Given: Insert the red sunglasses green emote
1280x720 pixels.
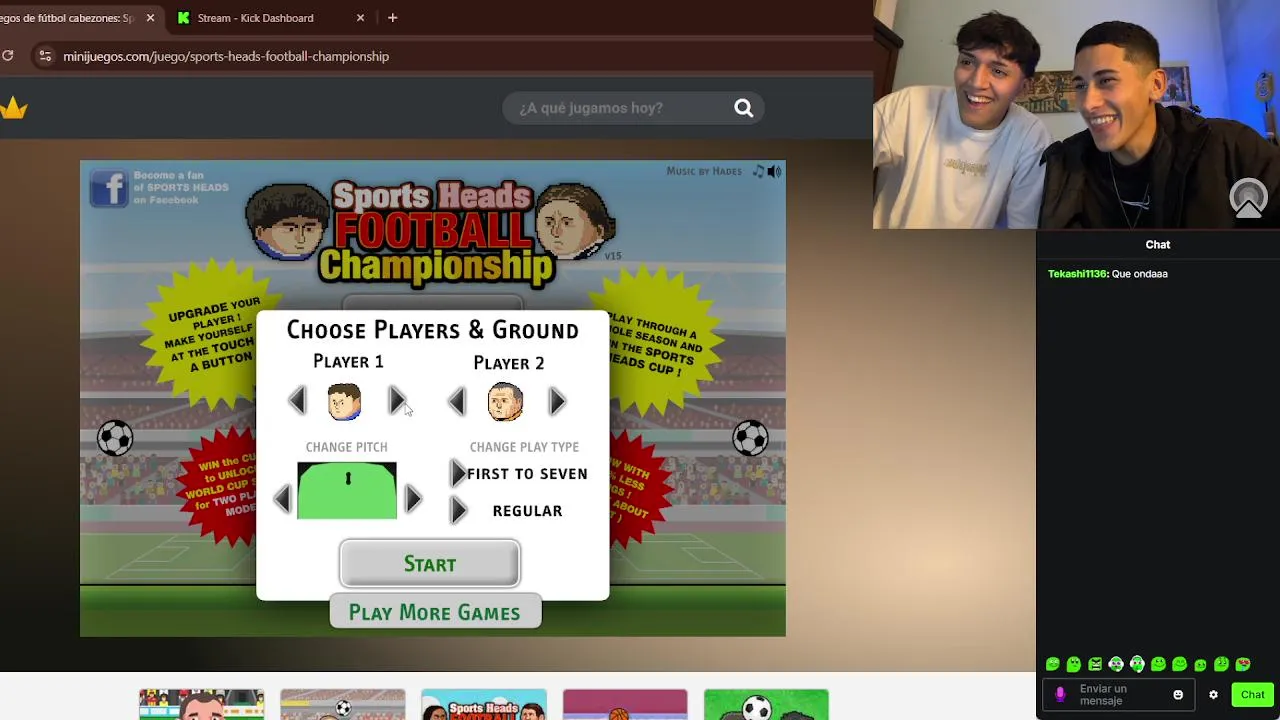Looking at the screenshot, I should click(1243, 664).
